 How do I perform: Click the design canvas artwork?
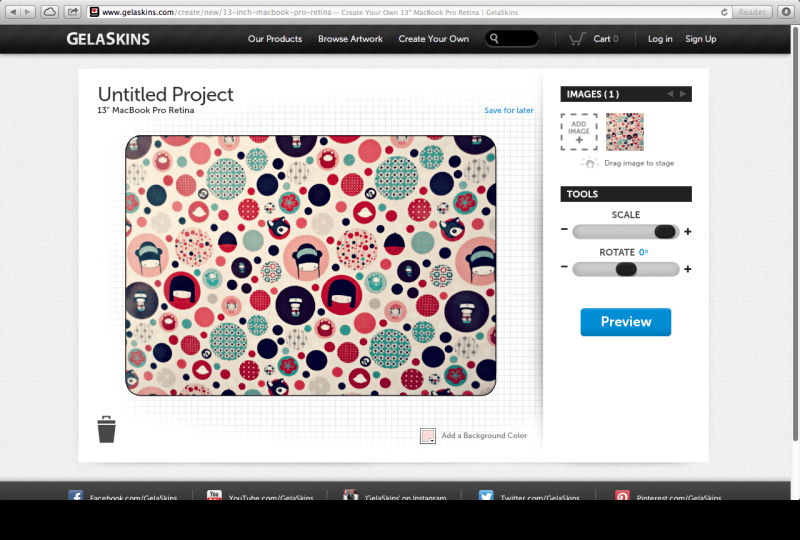tap(310, 265)
